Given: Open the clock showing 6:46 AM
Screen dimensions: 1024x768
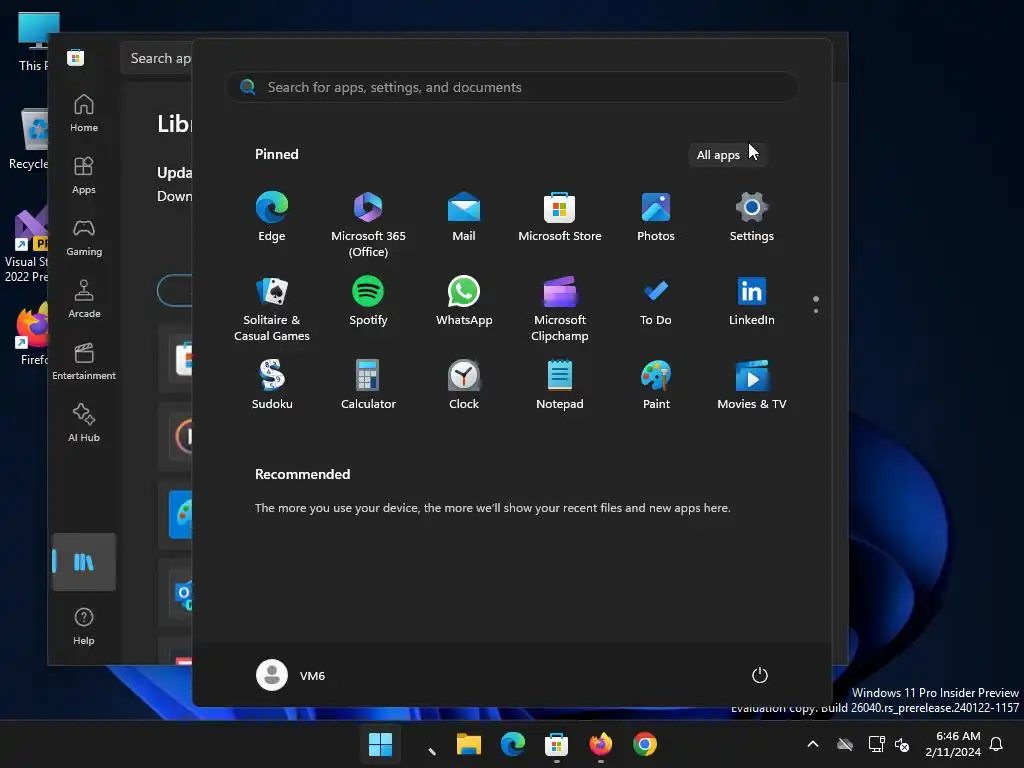Looking at the screenshot, I should tap(953, 744).
